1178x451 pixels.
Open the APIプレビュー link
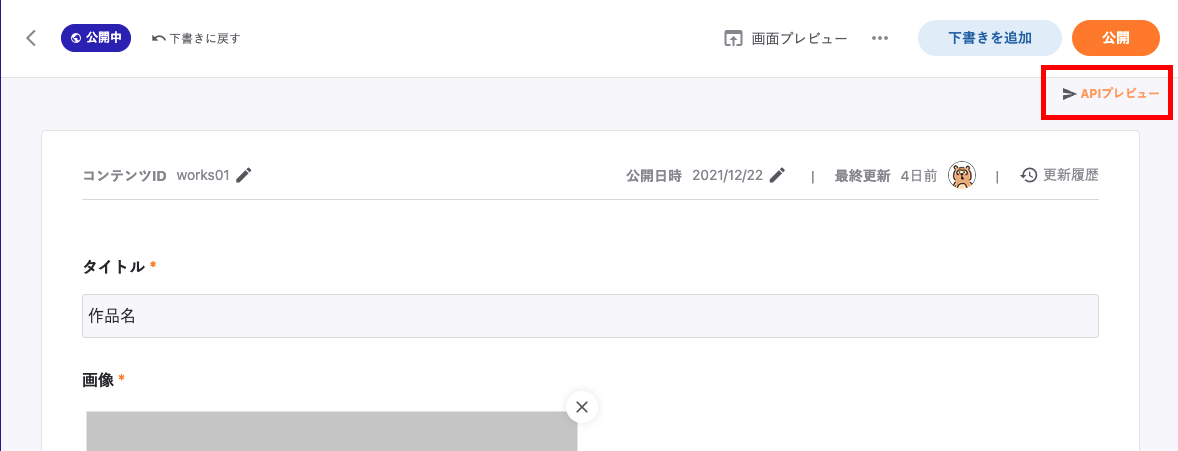(x=1111, y=93)
